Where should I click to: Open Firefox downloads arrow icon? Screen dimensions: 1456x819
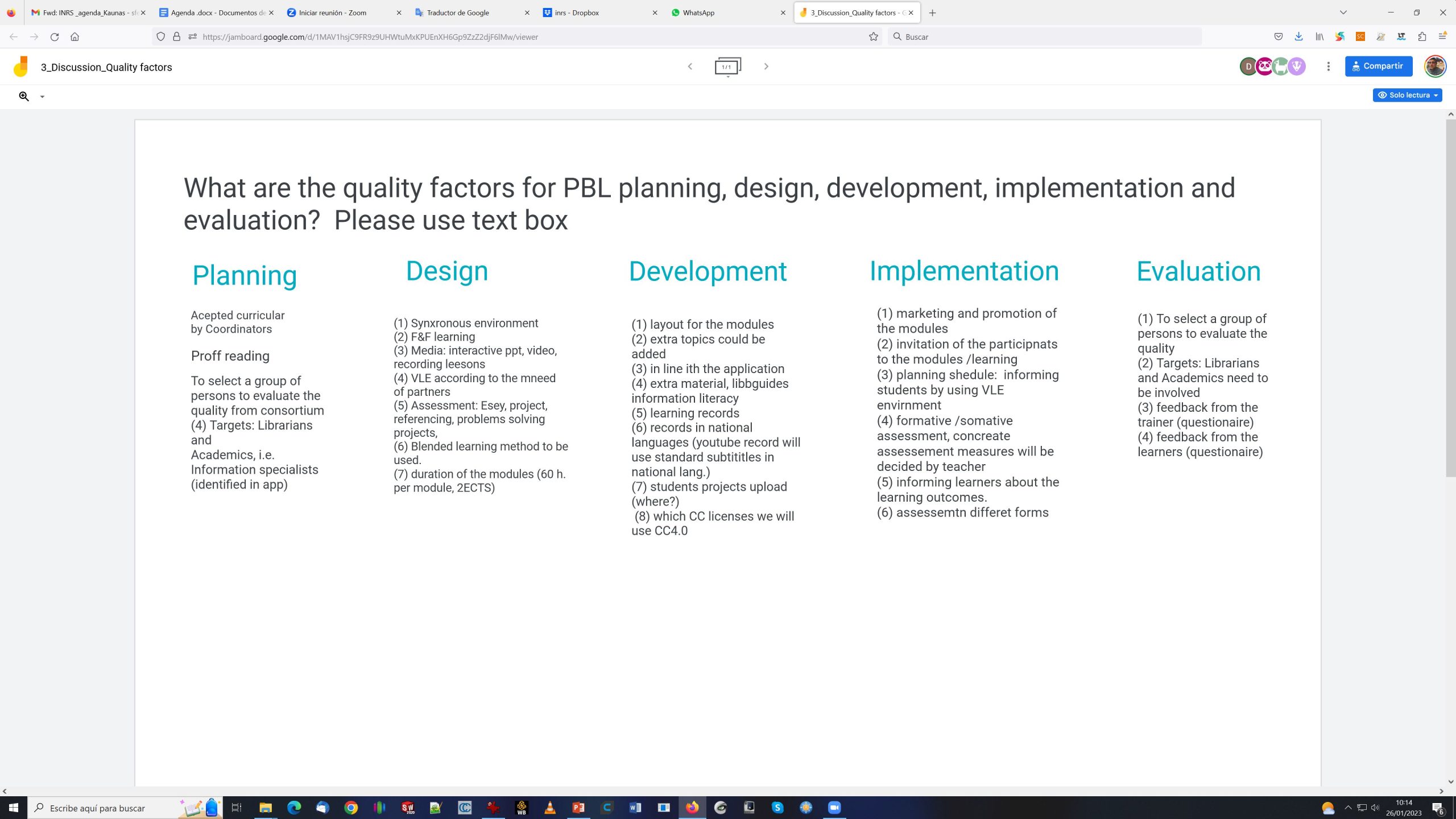tap(1298, 37)
